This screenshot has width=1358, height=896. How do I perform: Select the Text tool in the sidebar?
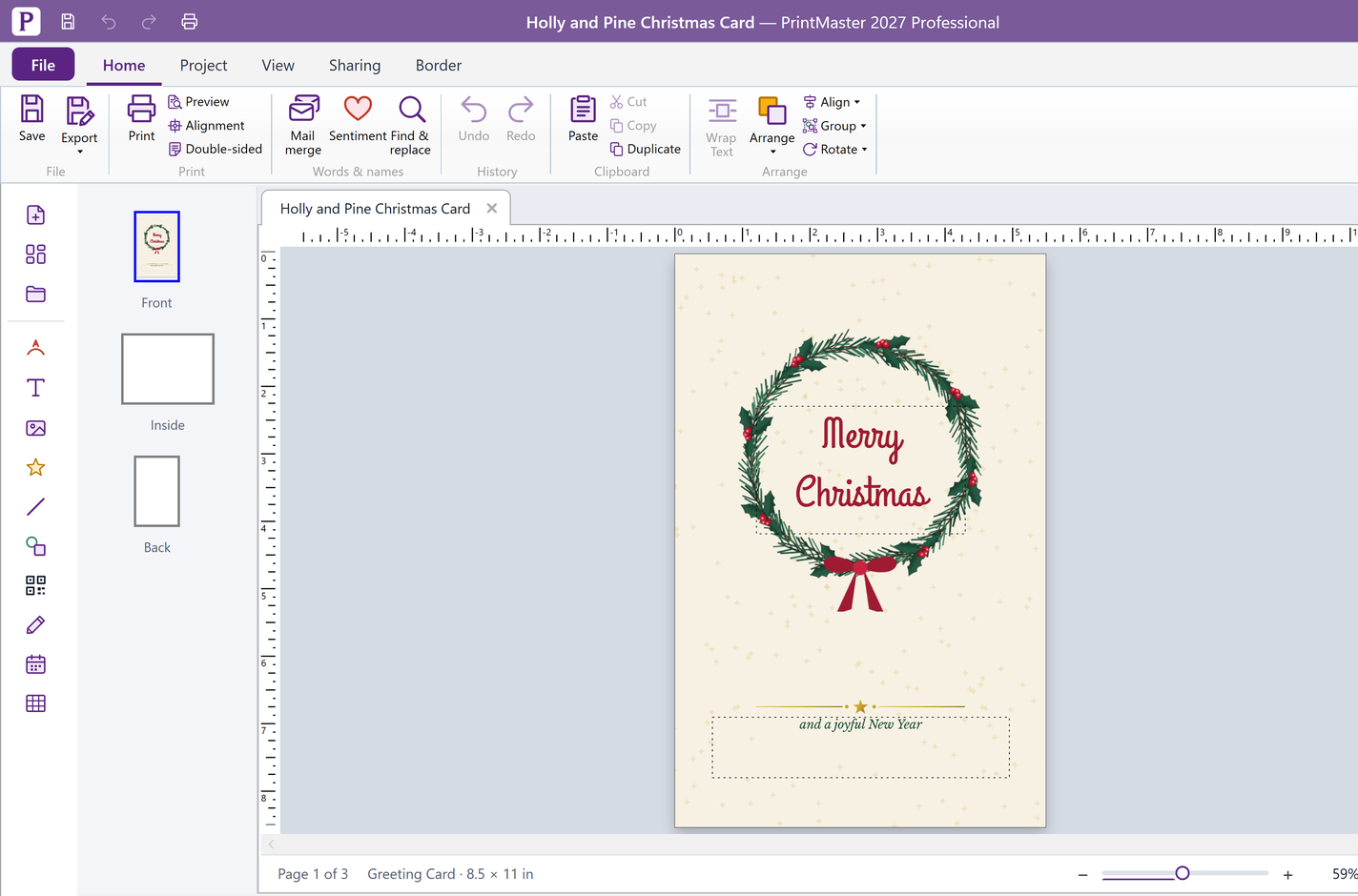point(35,388)
